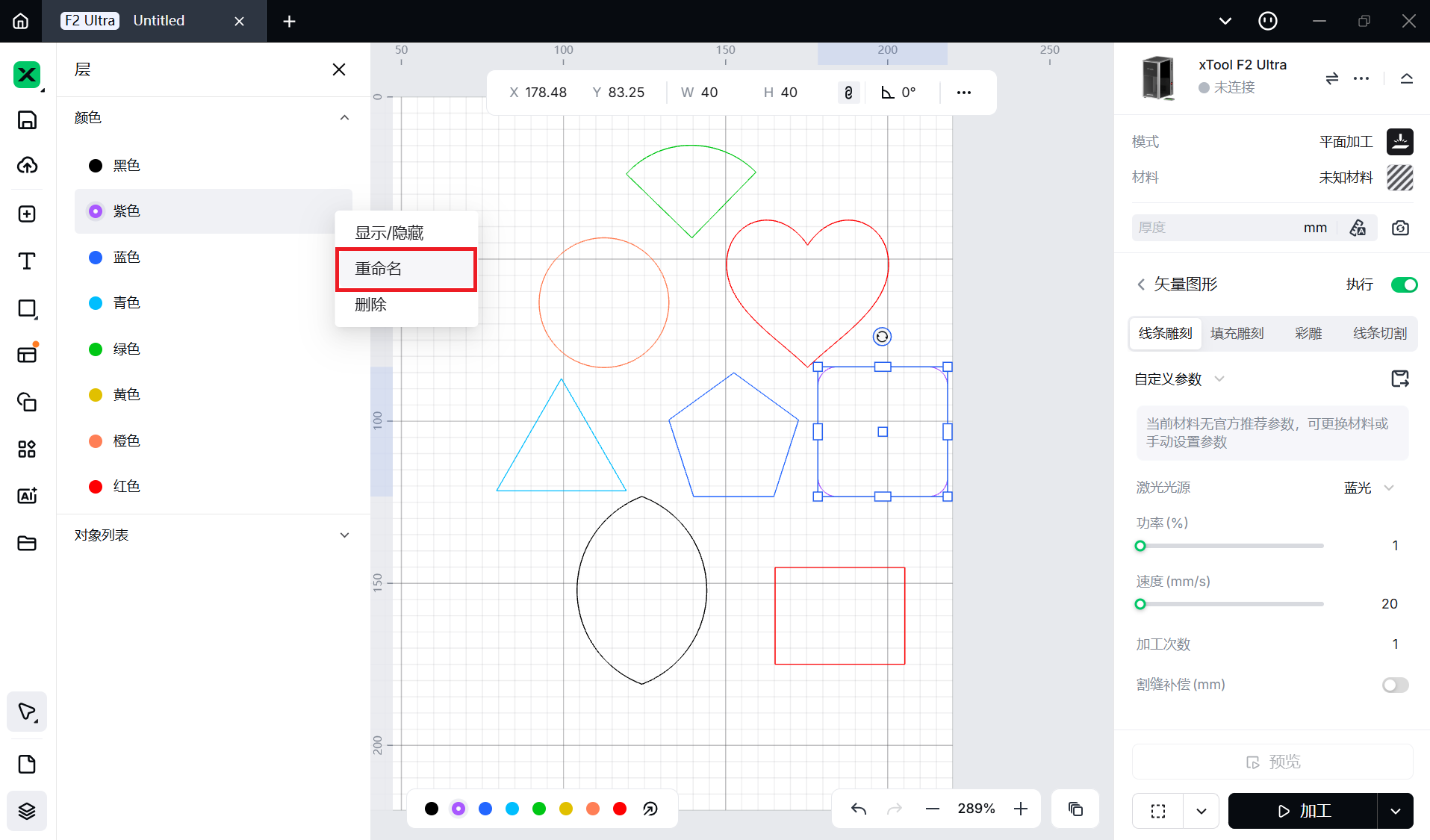
Task: Enable the 割缝补偿 kerf compensation toggle
Action: [1395, 685]
